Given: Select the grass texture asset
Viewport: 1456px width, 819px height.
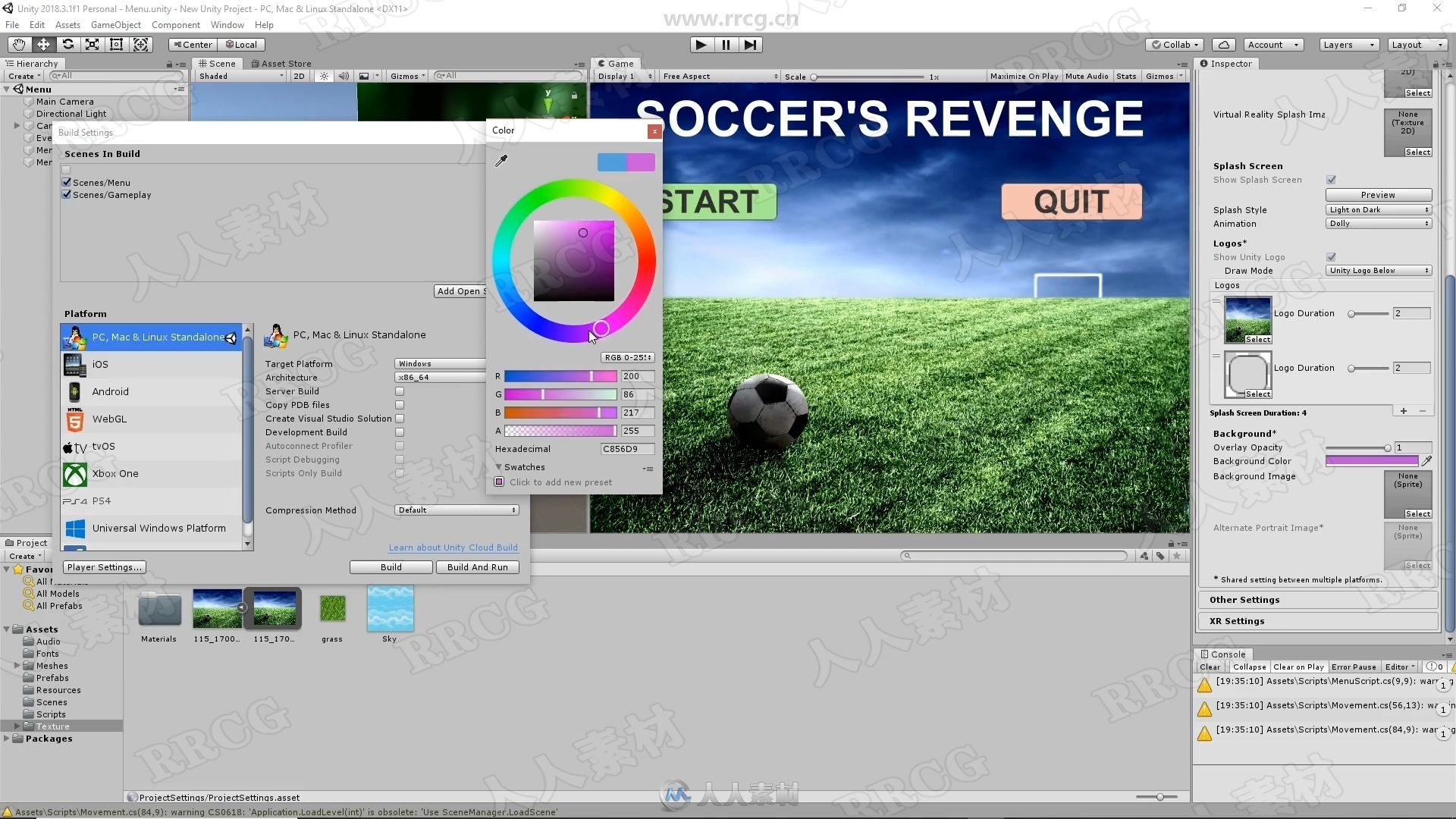Looking at the screenshot, I should click(x=332, y=608).
